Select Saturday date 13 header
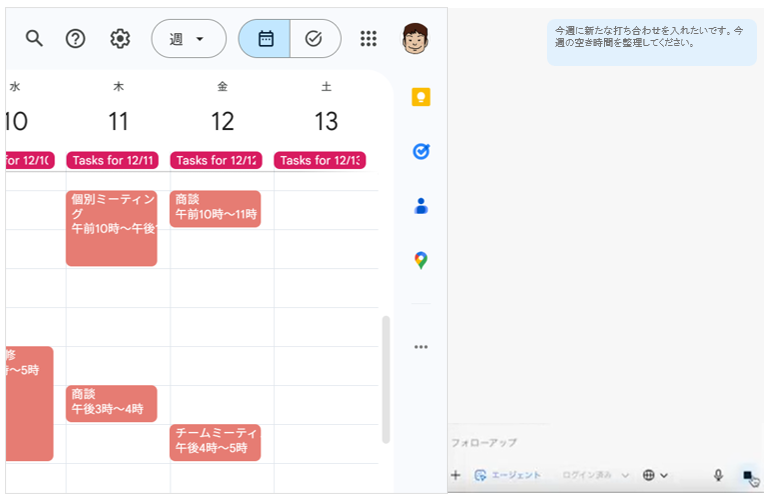Image resolution: width=771 pixels, height=496 pixels. coord(326,121)
